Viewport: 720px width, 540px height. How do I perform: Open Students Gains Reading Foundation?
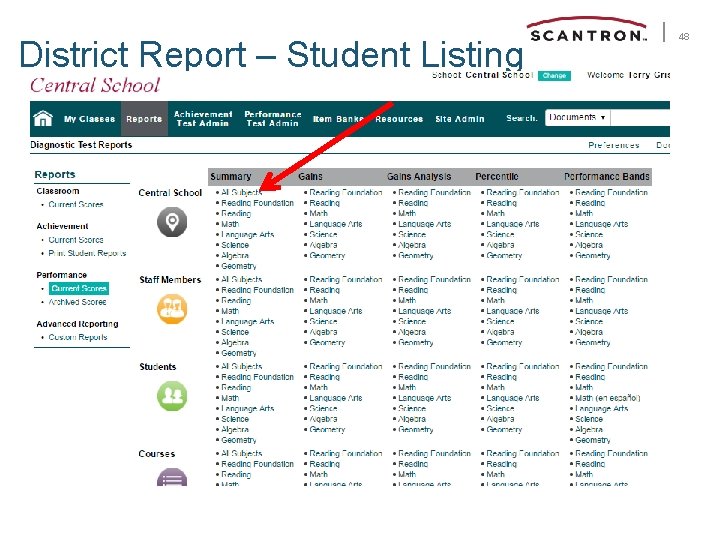point(345,366)
